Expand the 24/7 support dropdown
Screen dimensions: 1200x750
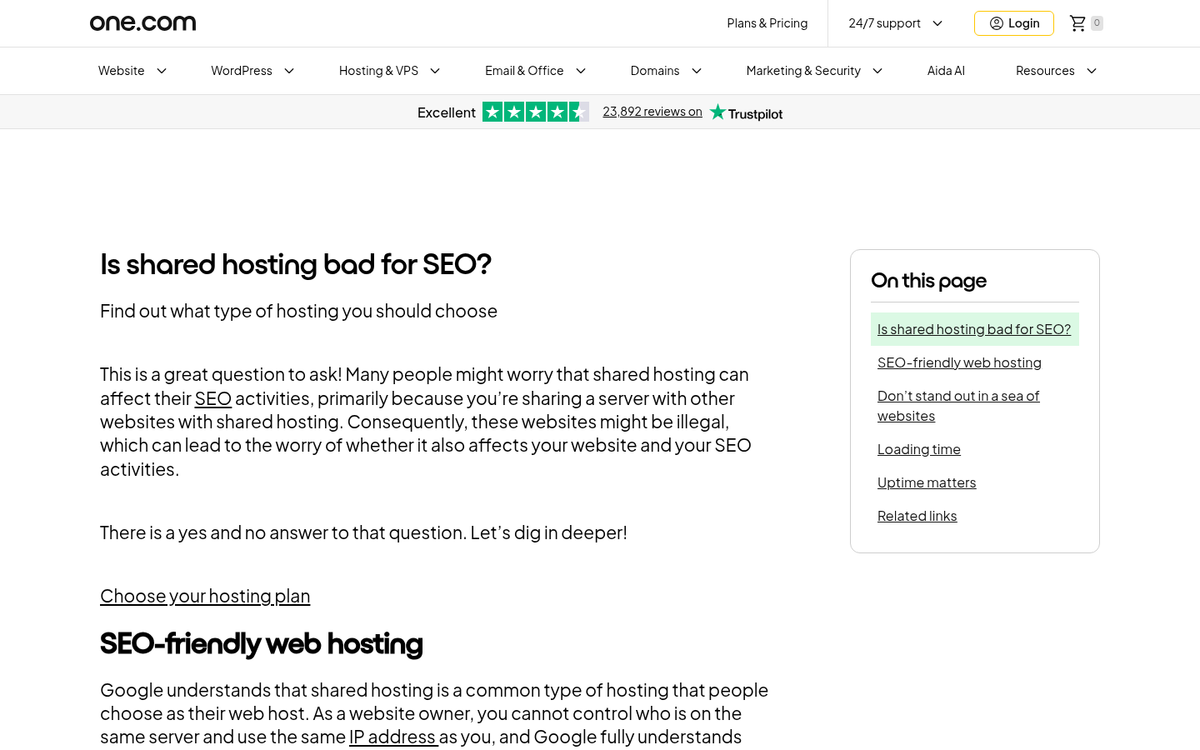886,22
